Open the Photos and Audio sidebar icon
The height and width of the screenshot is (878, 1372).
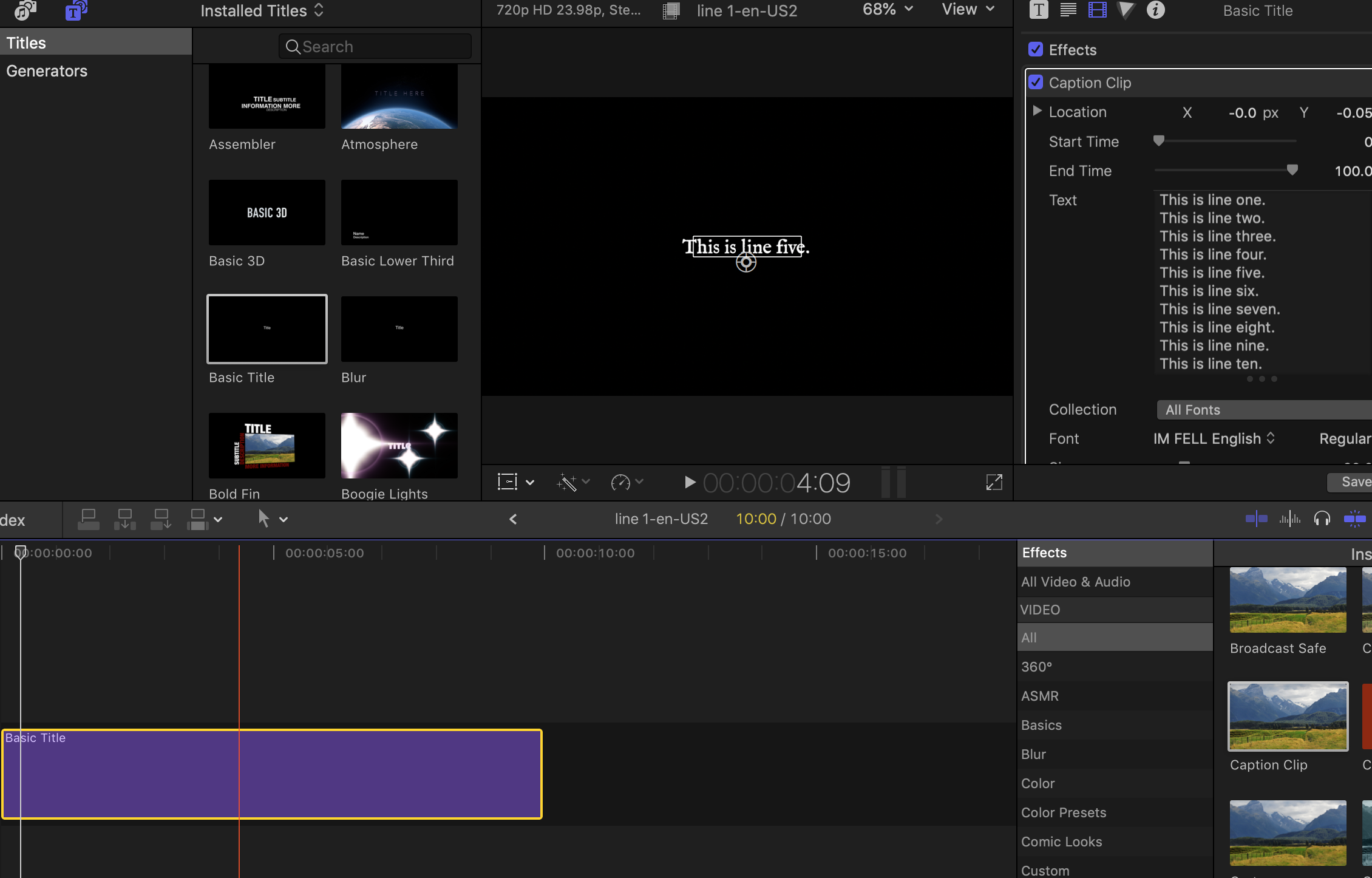coord(25,10)
